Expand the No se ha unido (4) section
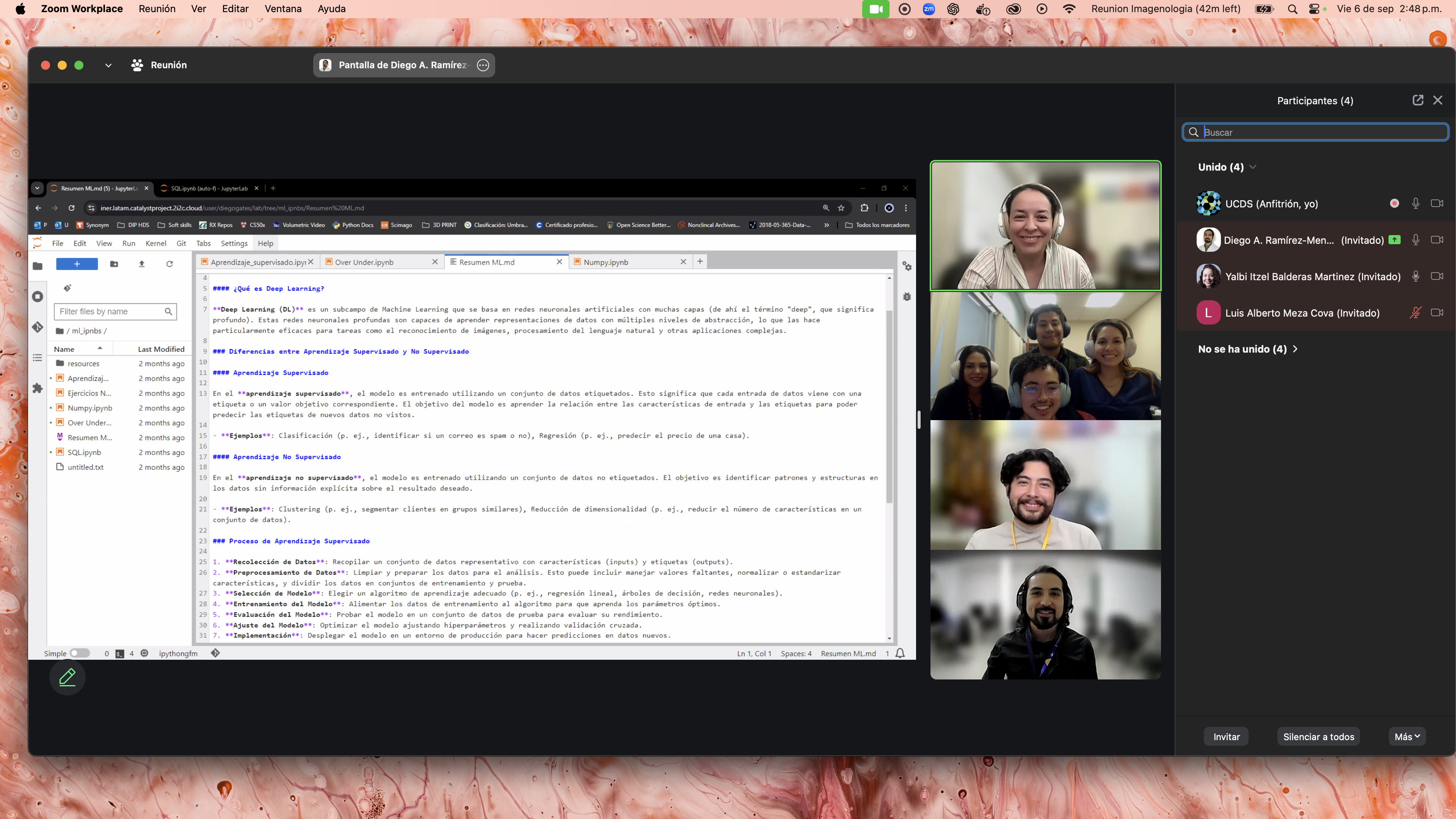This screenshot has width=1456, height=819. coord(1295,349)
